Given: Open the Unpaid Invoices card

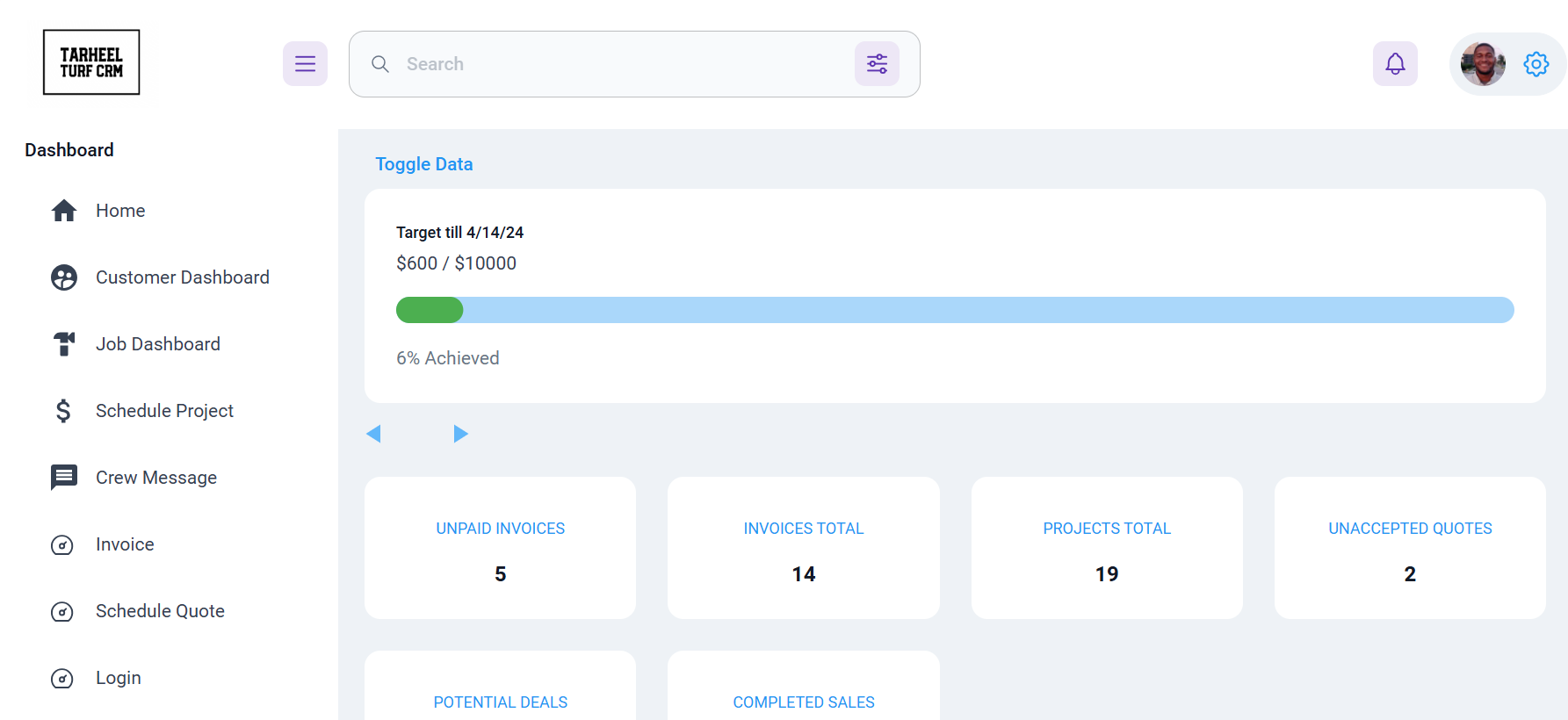Looking at the screenshot, I should 500,548.
